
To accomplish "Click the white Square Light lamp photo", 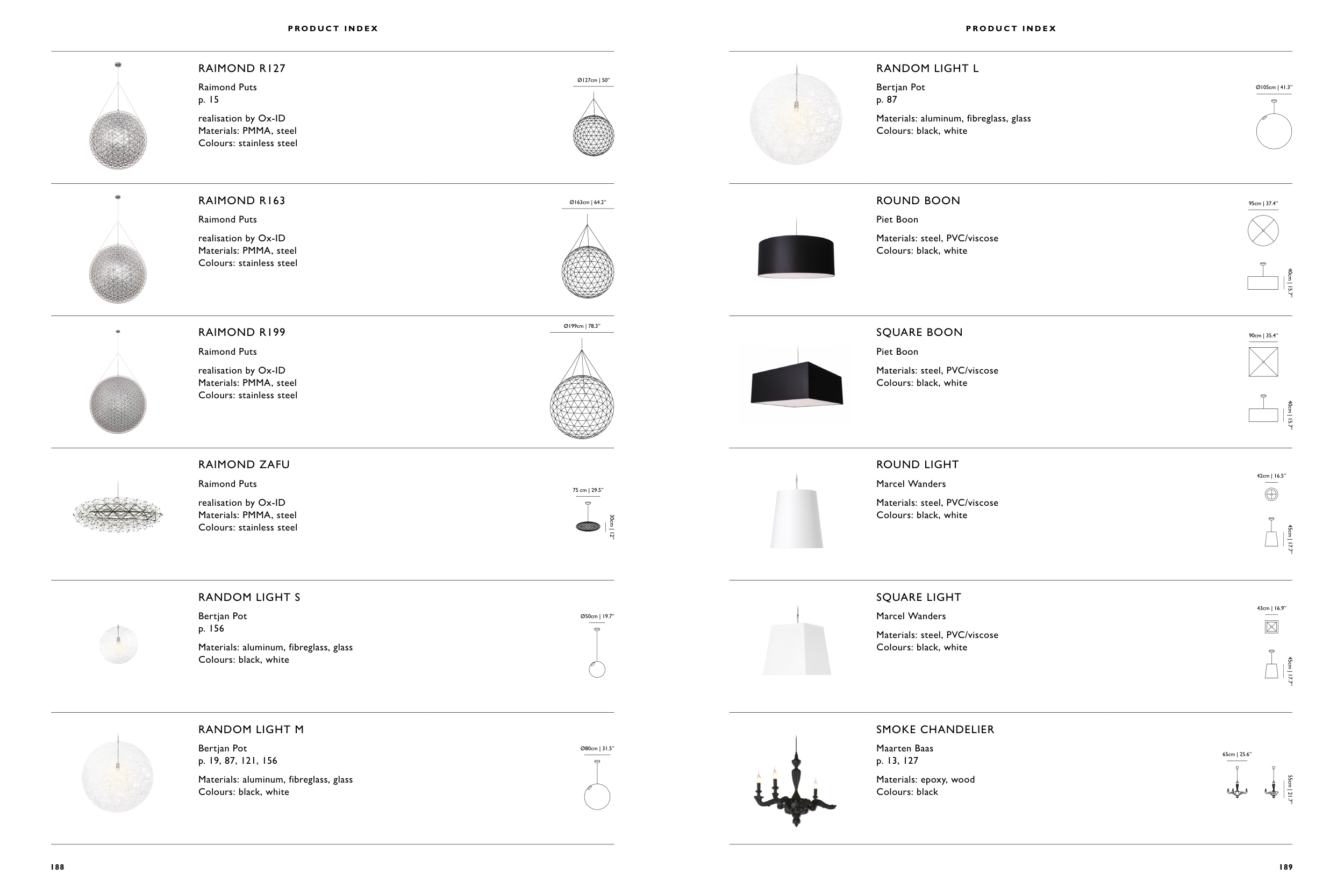I will (797, 646).
